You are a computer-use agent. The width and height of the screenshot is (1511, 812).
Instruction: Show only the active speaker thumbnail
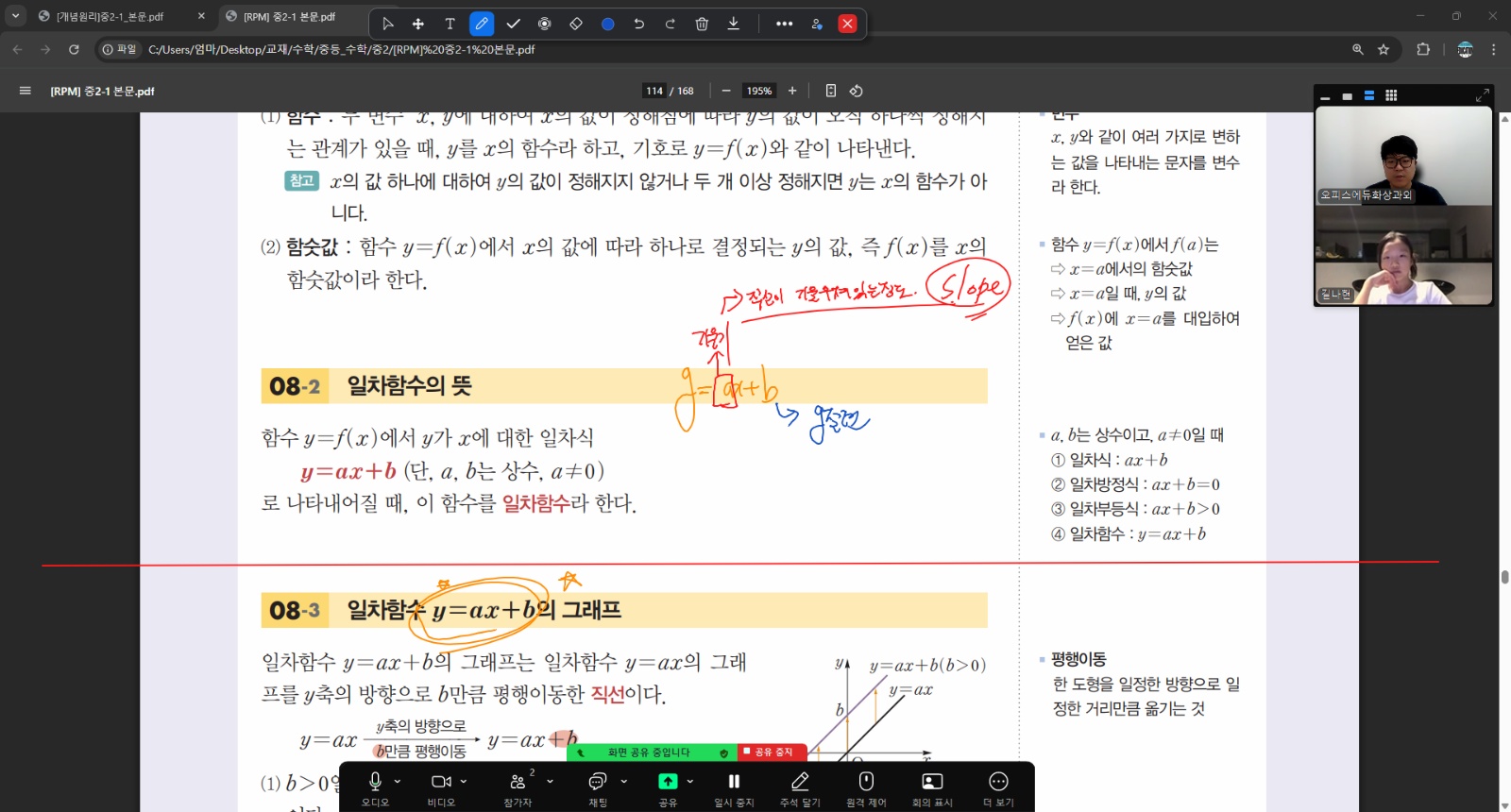pyautogui.click(x=1347, y=95)
